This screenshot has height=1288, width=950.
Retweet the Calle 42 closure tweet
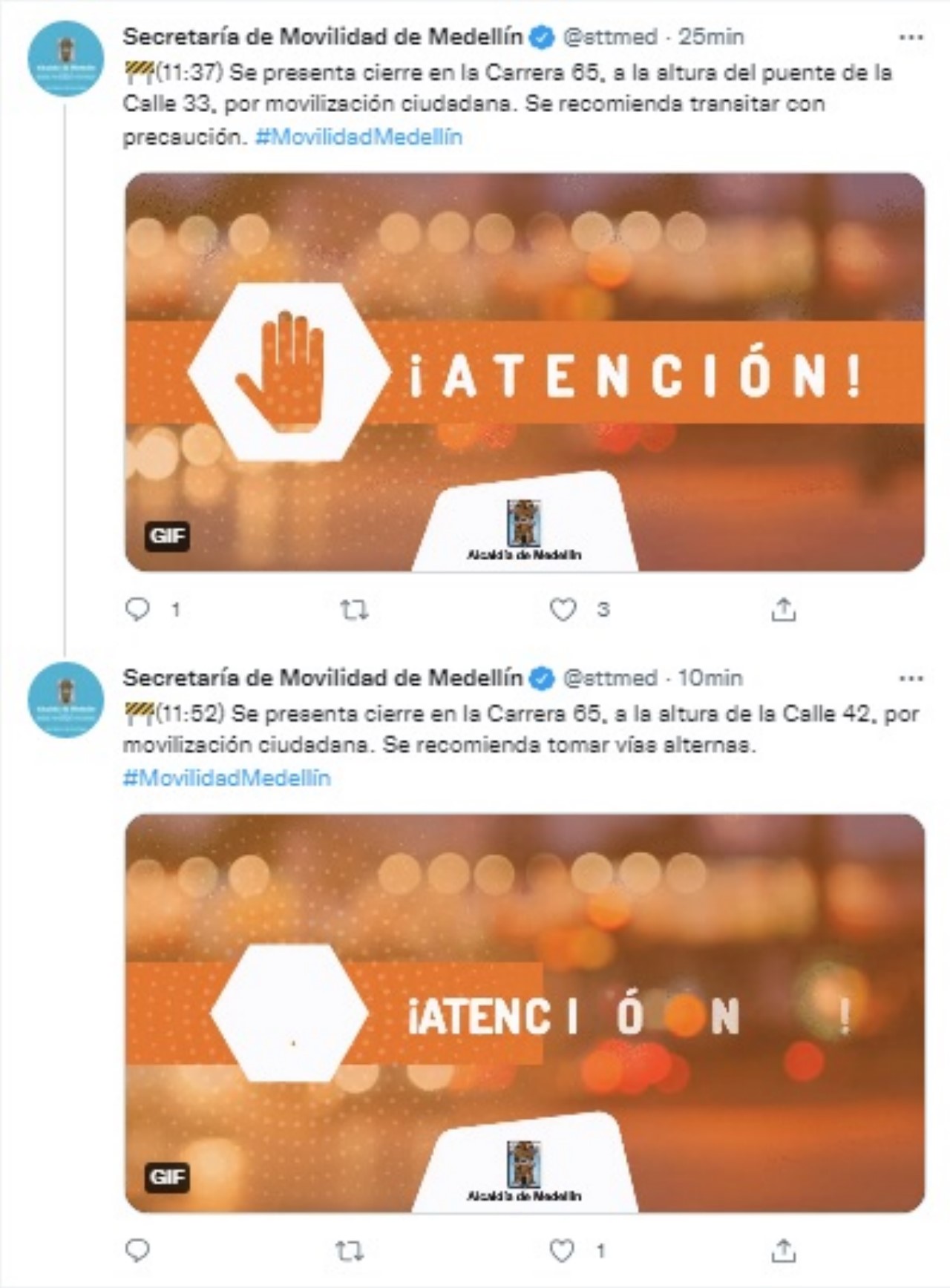(x=350, y=1252)
